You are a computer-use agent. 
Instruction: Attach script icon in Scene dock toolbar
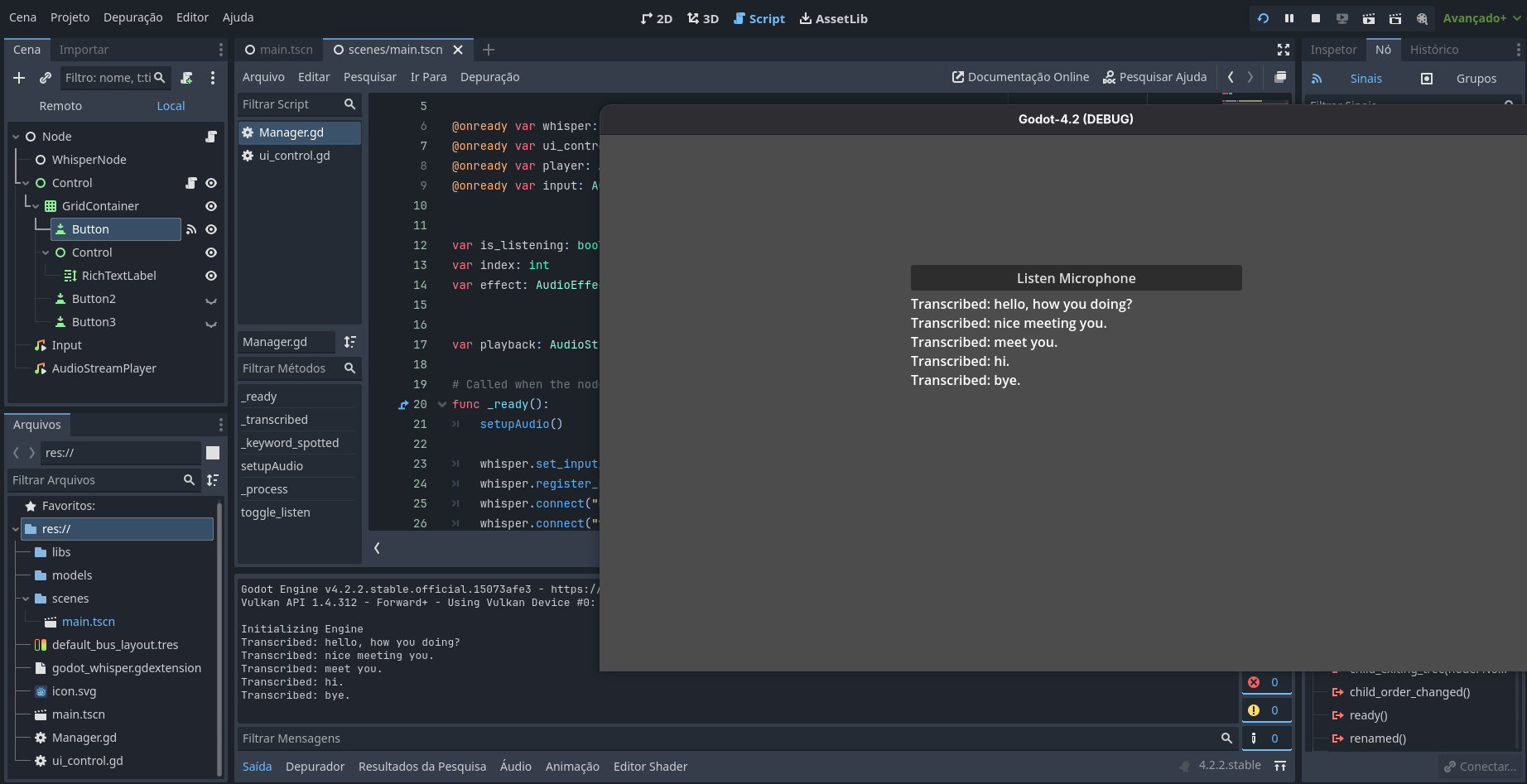186,78
